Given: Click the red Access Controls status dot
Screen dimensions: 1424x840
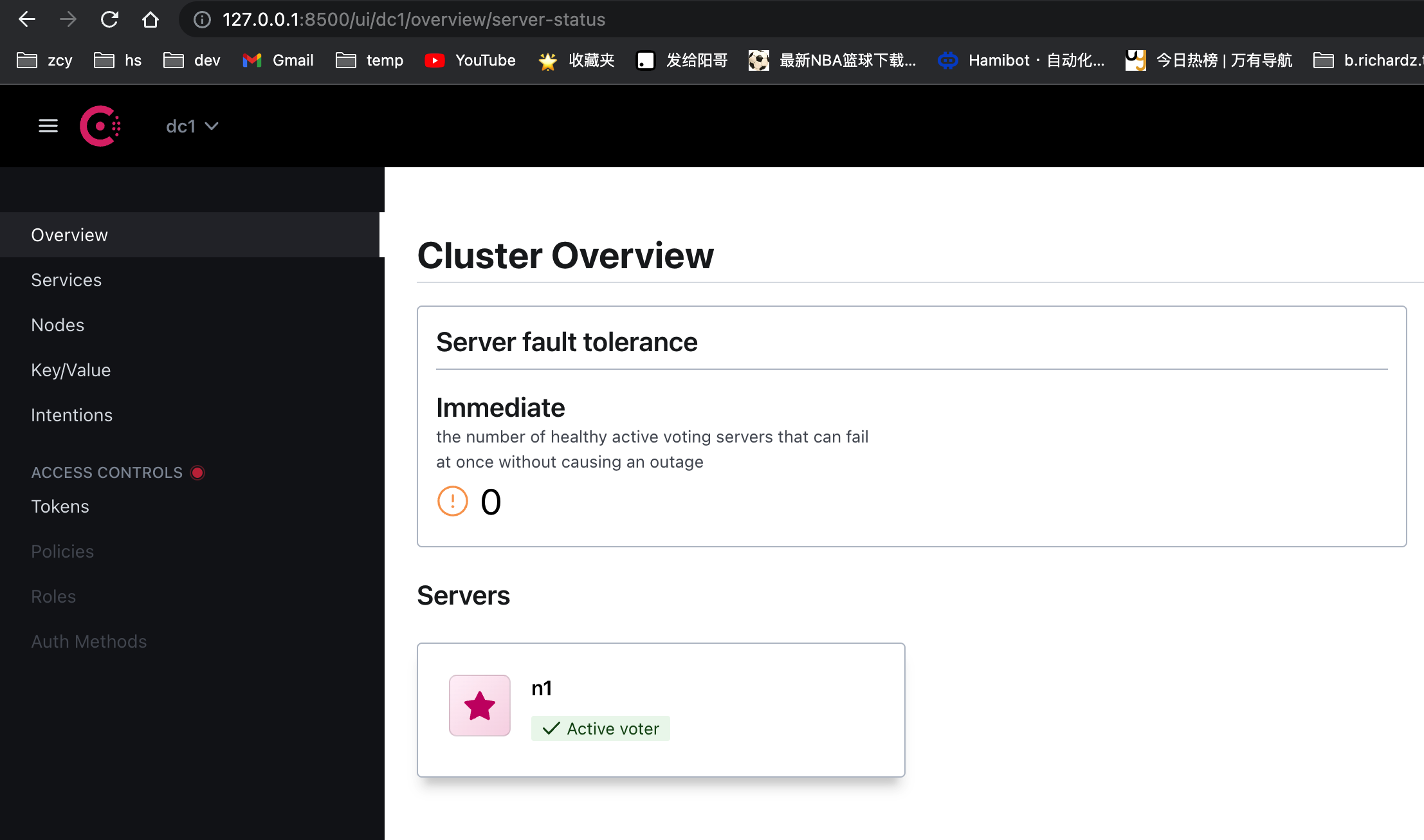Looking at the screenshot, I should click(x=197, y=473).
